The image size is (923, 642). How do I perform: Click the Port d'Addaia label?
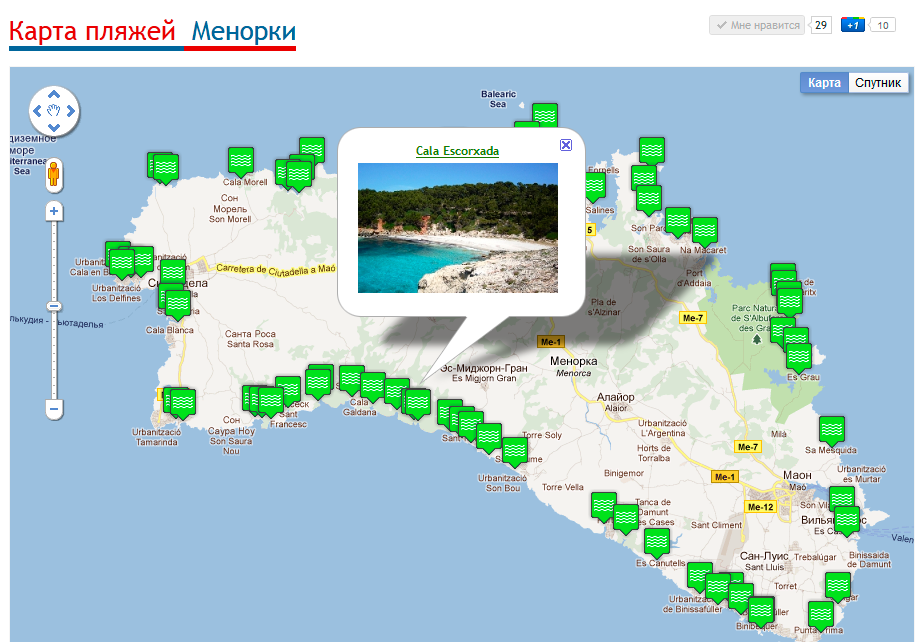point(694,278)
